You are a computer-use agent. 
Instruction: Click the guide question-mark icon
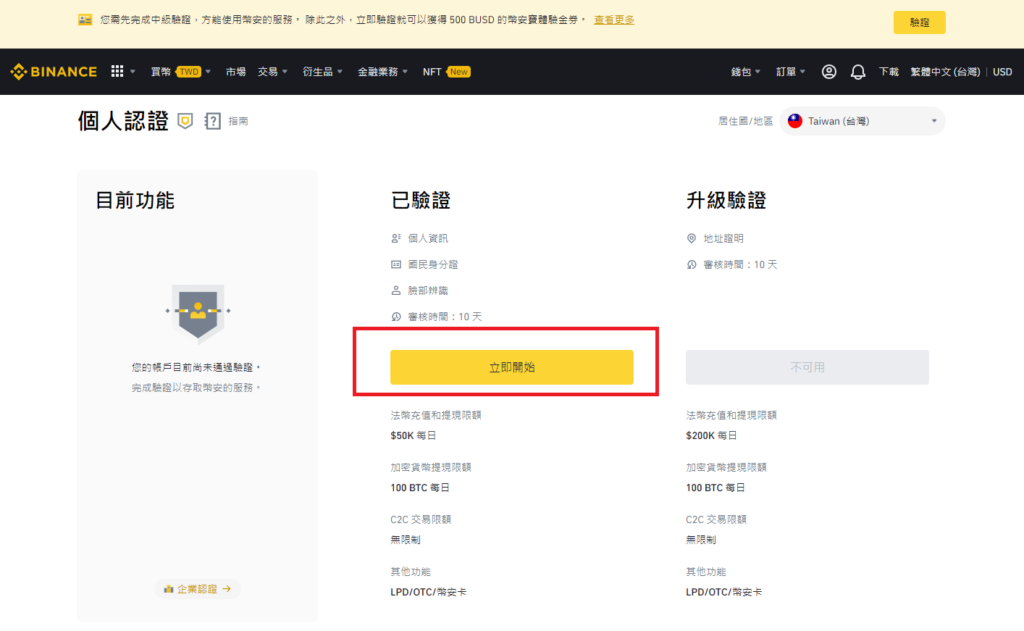[212, 121]
